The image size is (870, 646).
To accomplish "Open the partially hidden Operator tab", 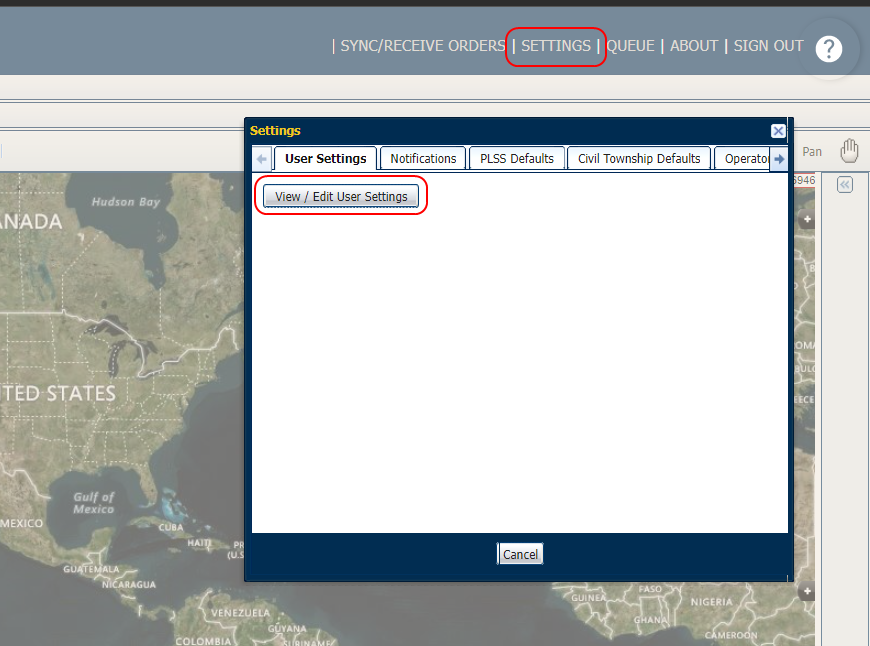I will coord(745,158).
